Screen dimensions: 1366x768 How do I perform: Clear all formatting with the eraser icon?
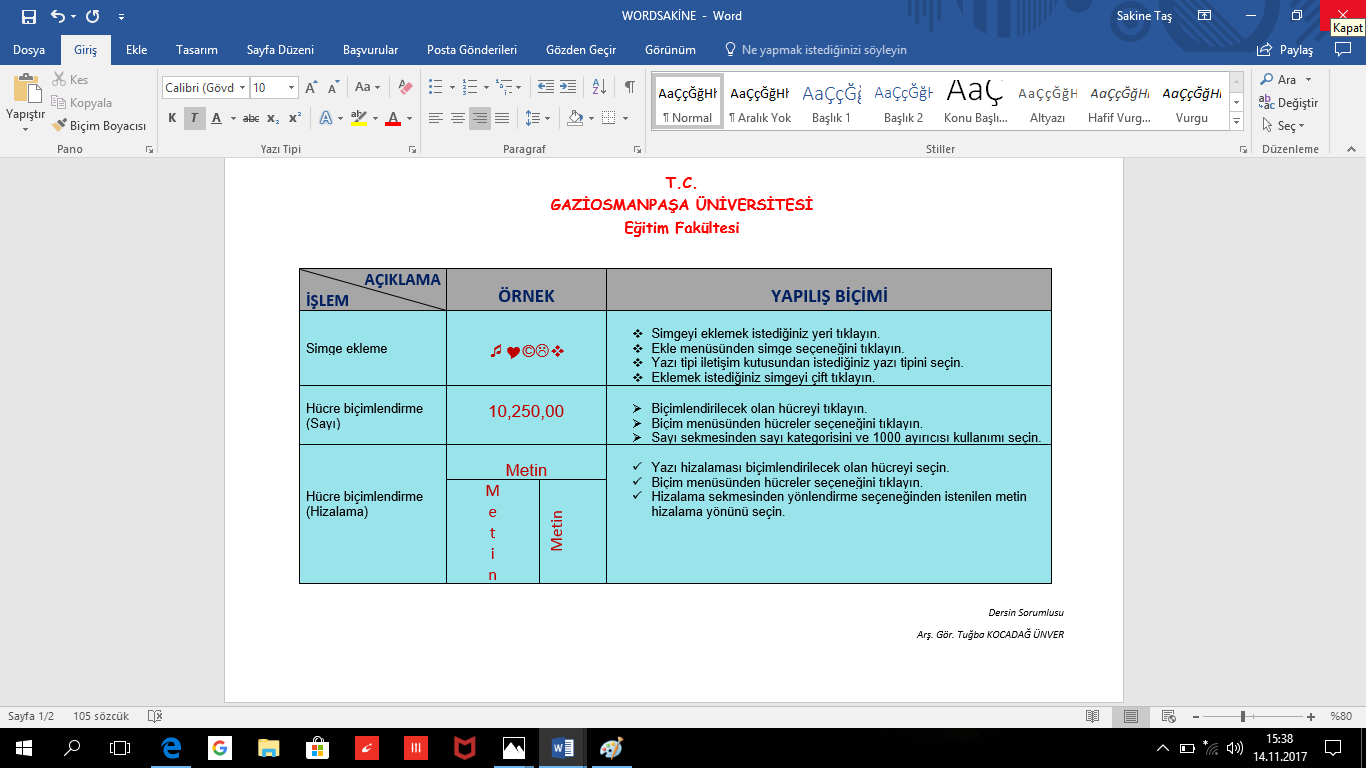point(404,88)
